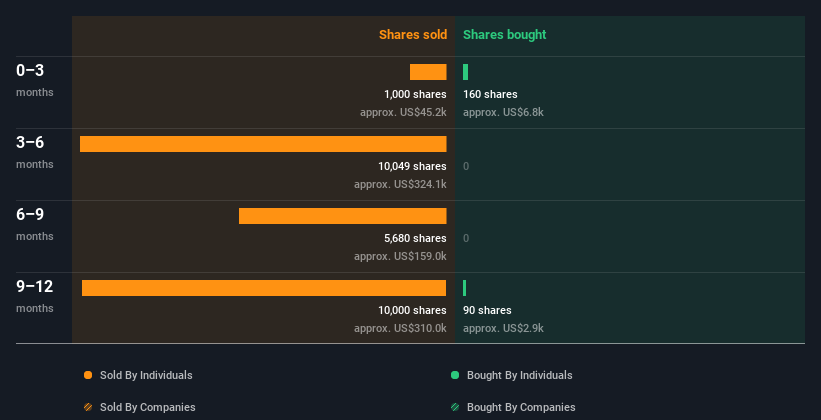Select the 3–6 months row label
Viewport: 821px width, 420px height.
35,152
